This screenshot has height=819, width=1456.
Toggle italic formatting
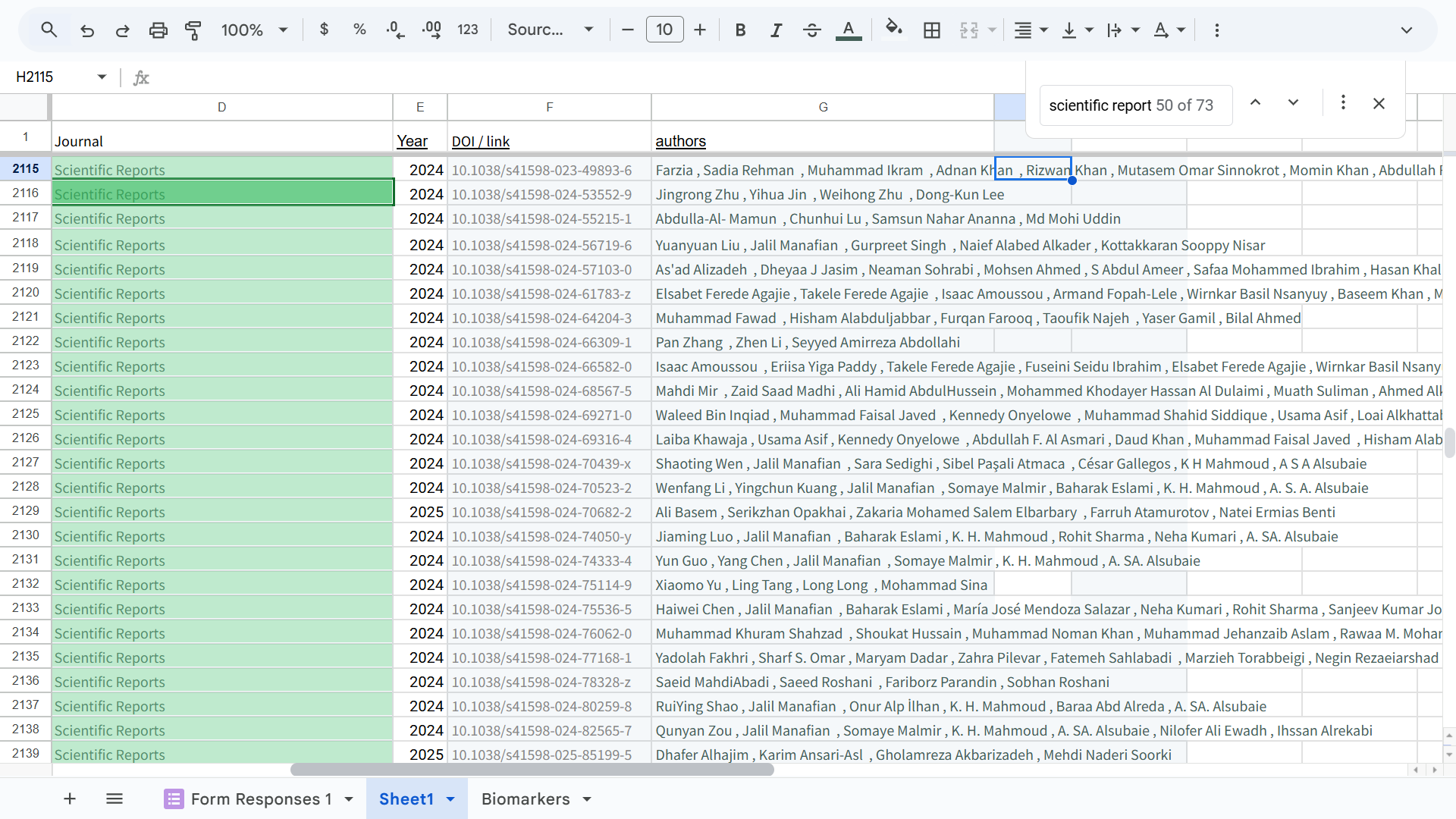click(x=776, y=30)
